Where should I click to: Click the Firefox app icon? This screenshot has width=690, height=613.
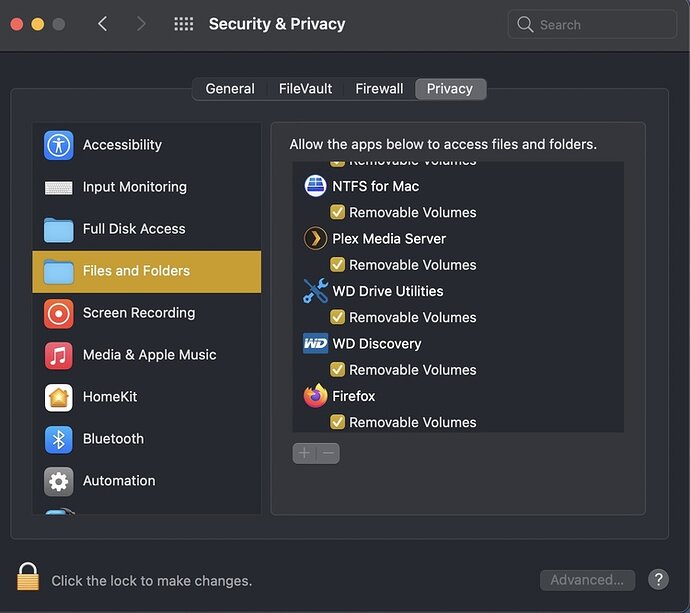pos(315,396)
